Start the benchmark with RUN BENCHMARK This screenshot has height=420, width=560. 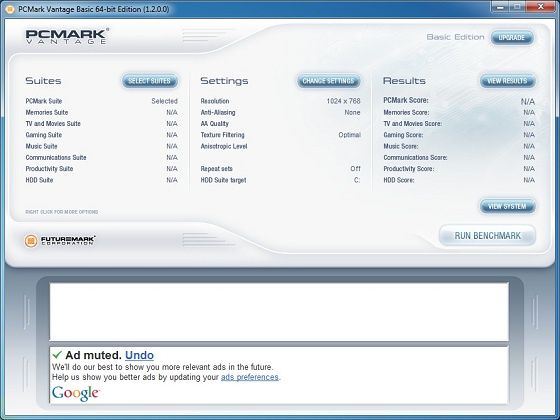487,236
